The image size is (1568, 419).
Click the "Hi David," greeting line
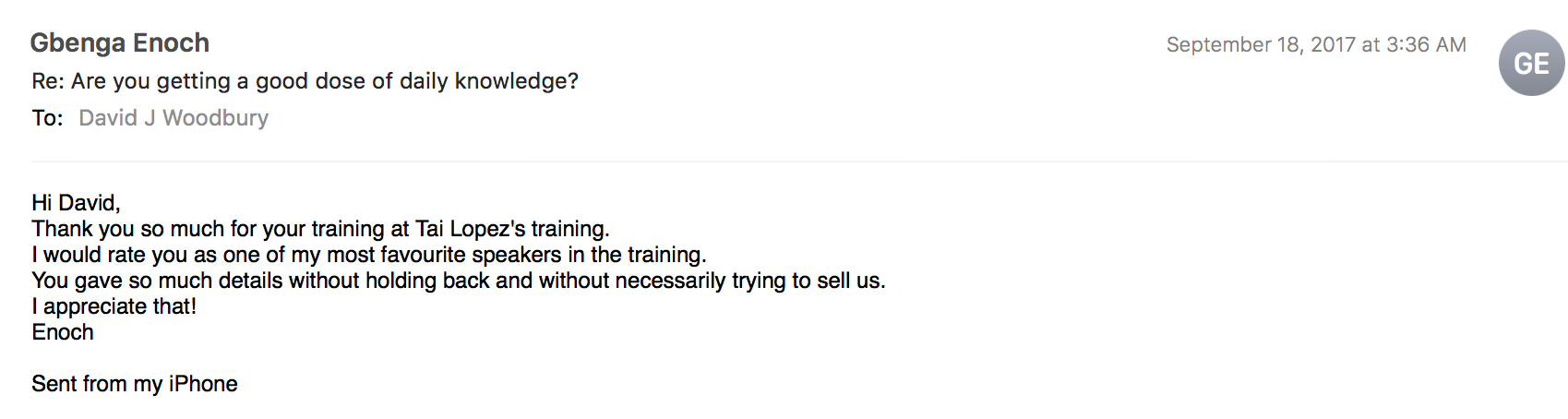(76, 203)
